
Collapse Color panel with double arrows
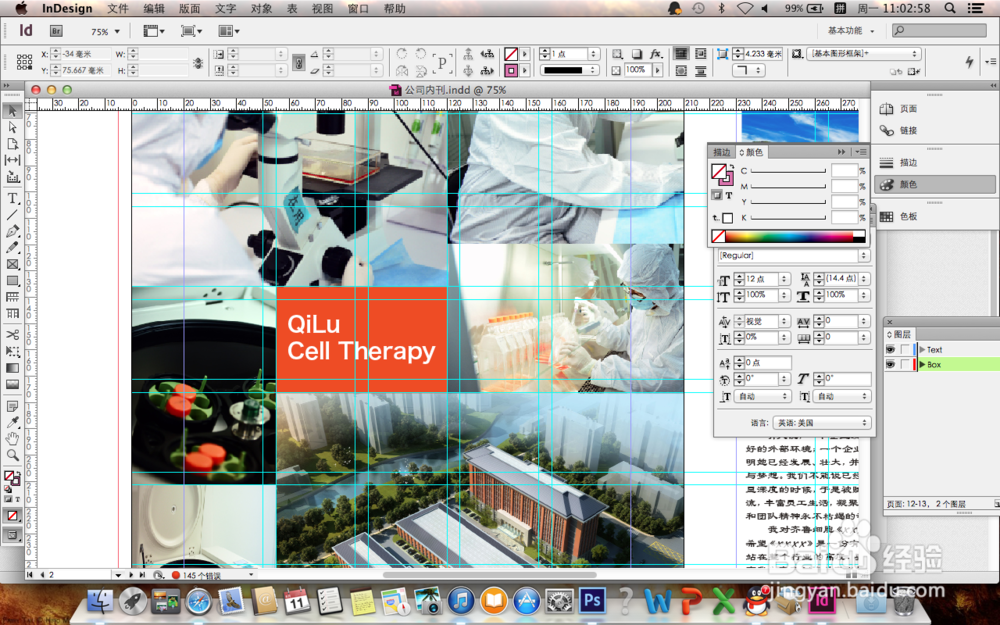point(841,152)
